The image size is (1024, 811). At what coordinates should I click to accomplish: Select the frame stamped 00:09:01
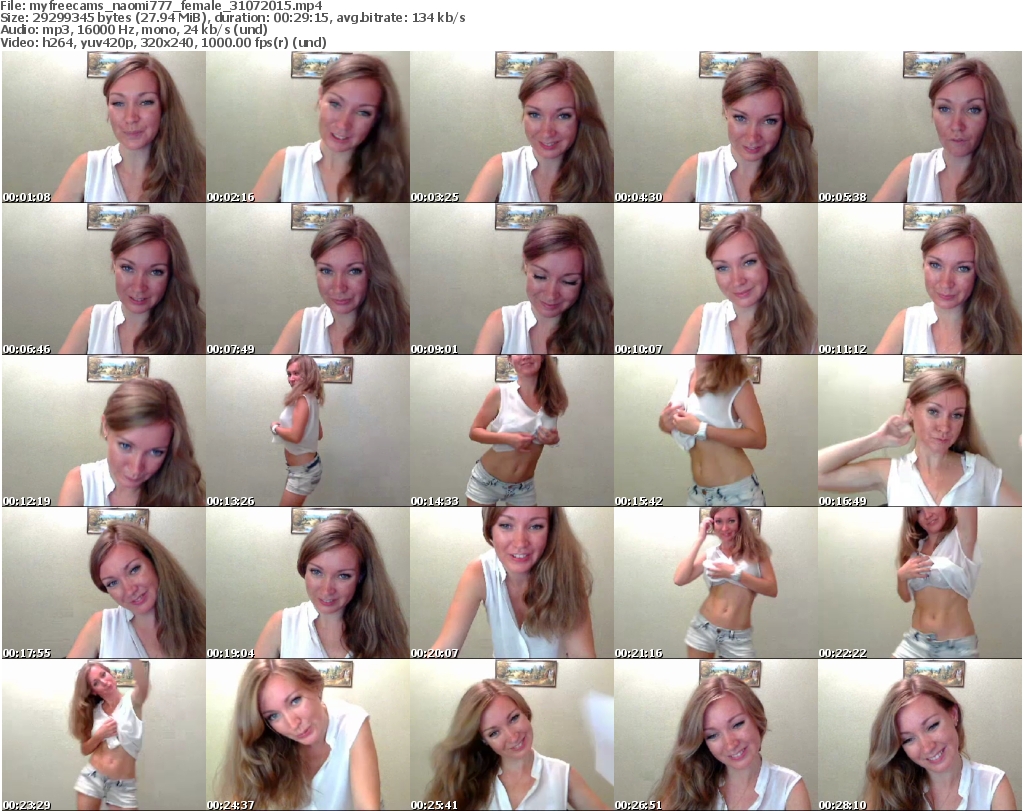pyautogui.click(x=511, y=279)
